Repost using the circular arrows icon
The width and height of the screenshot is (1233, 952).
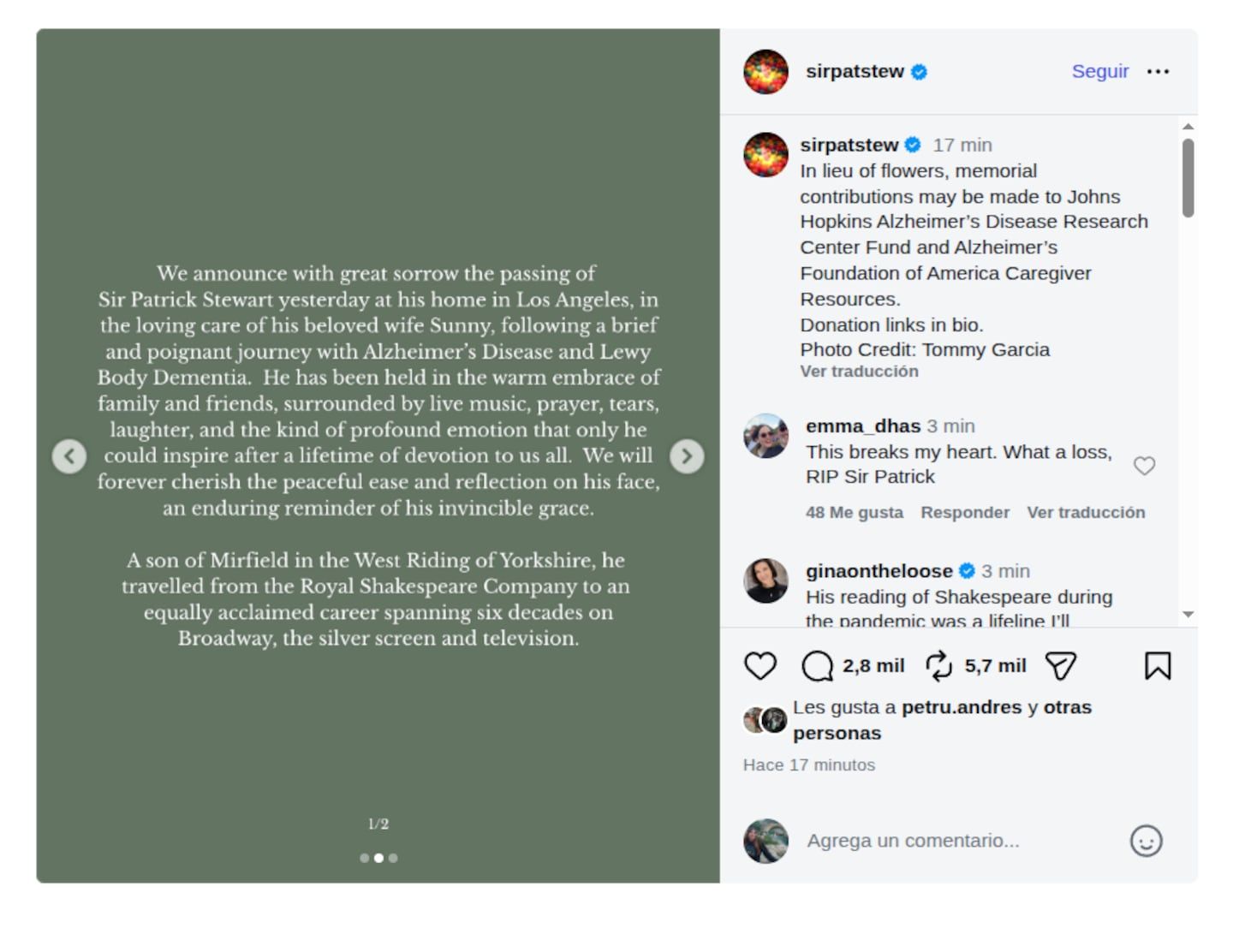[938, 666]
